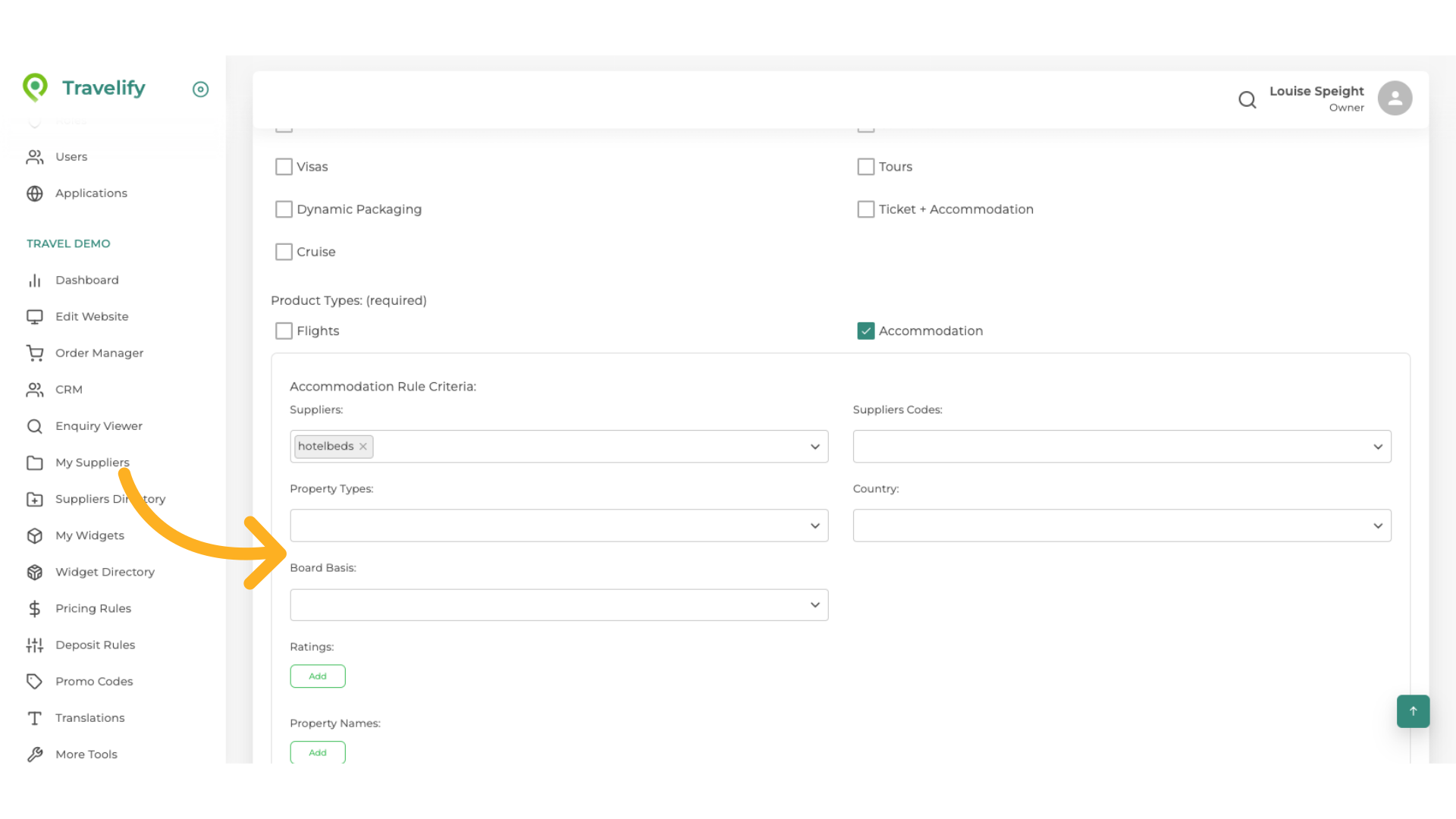
Task: Select the Enquiry Viewer magnifier icon
Action: pos(35,425)
